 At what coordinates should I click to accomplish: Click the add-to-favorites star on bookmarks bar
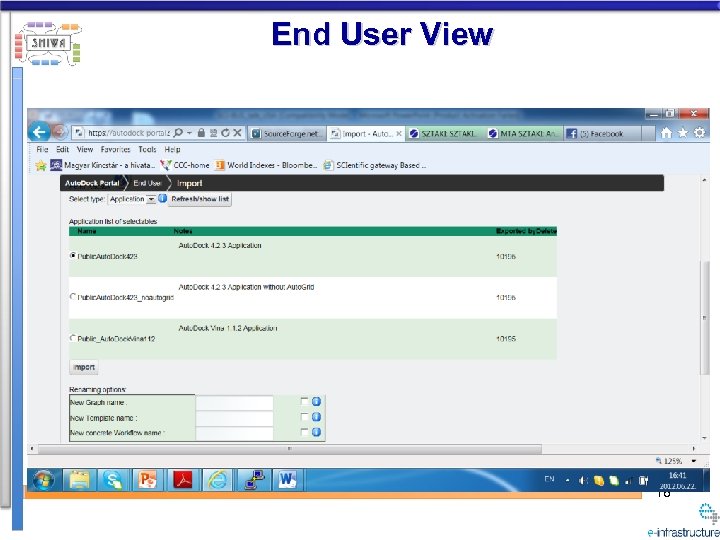point(41,165)
